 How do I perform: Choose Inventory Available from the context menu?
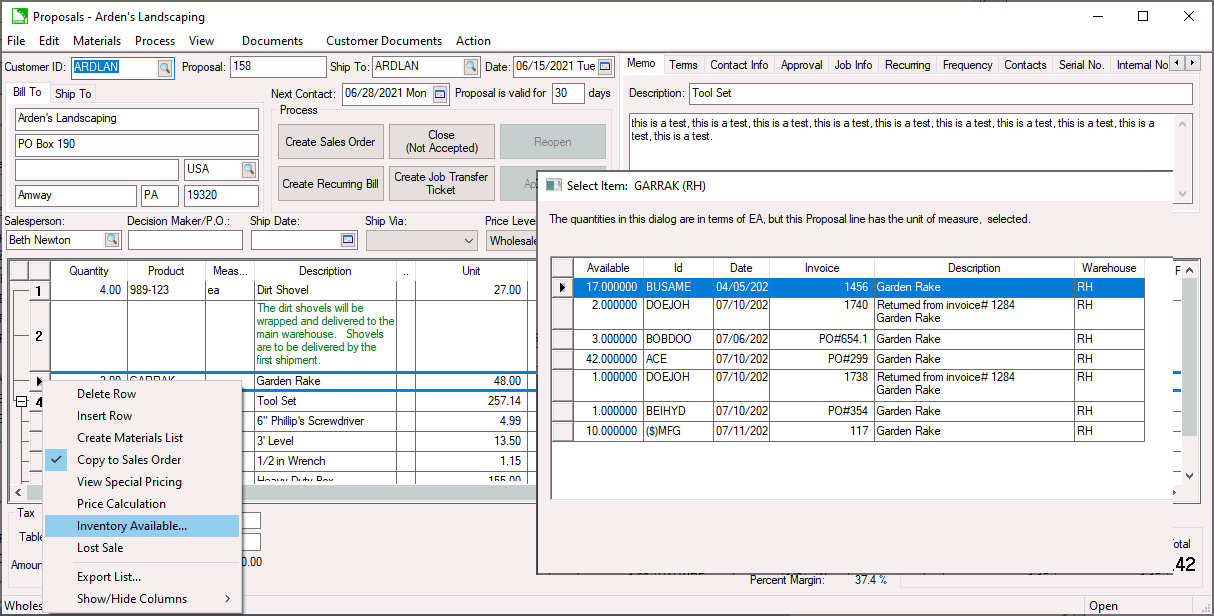click(x=132, y=526)
